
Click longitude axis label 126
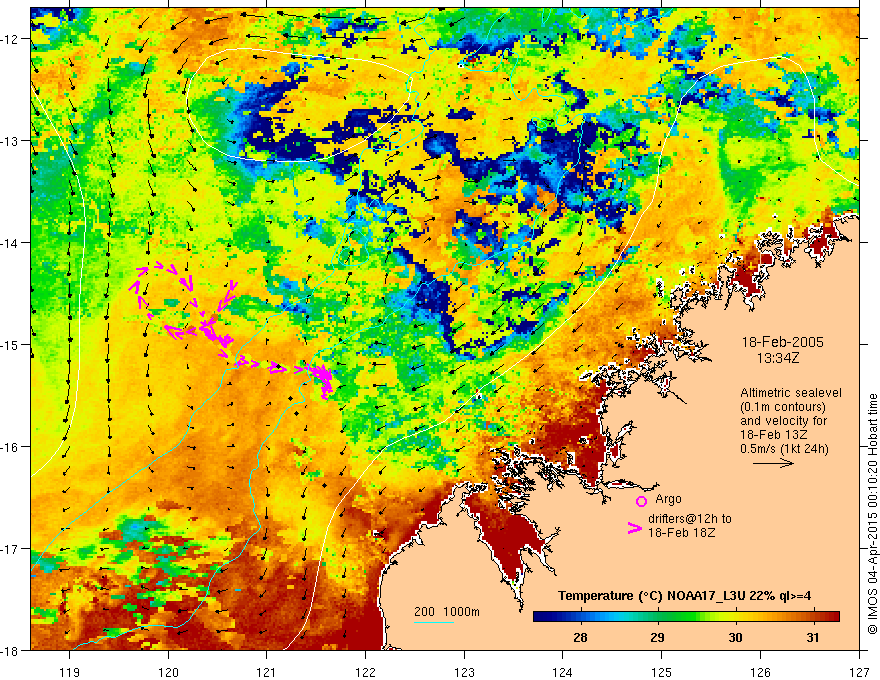[760, 672]
